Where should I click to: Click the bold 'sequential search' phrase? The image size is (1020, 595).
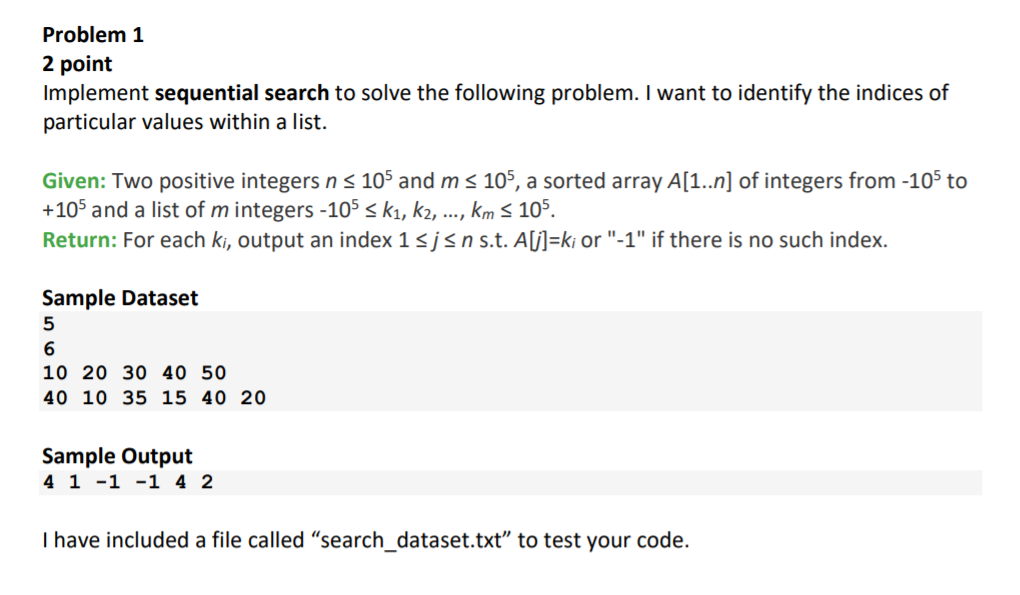[242, 93]
